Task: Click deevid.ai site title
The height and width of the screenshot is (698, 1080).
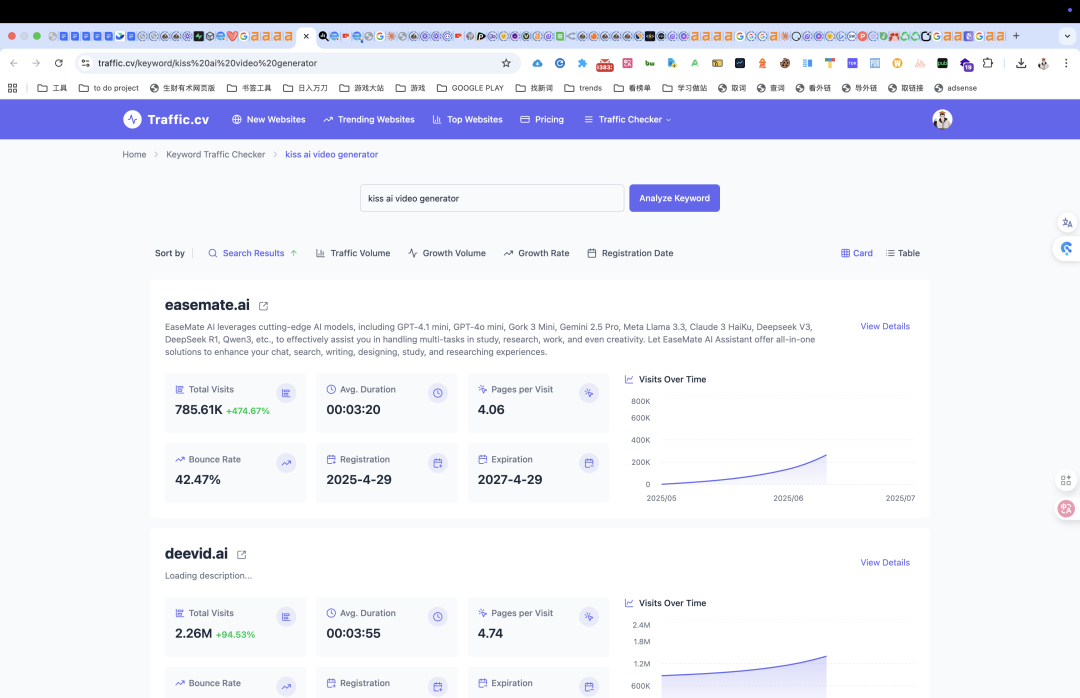Action: point(196,553)
